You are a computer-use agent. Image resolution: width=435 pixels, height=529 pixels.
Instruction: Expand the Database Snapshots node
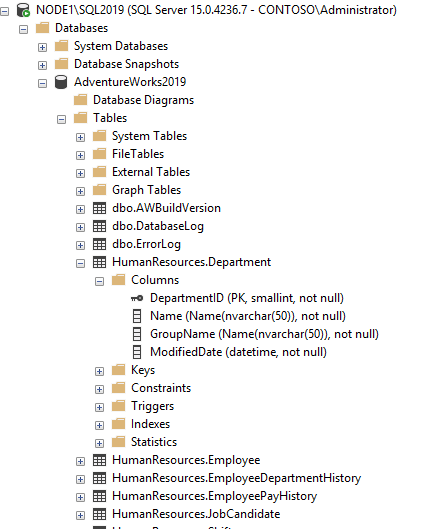coord(42,65)
